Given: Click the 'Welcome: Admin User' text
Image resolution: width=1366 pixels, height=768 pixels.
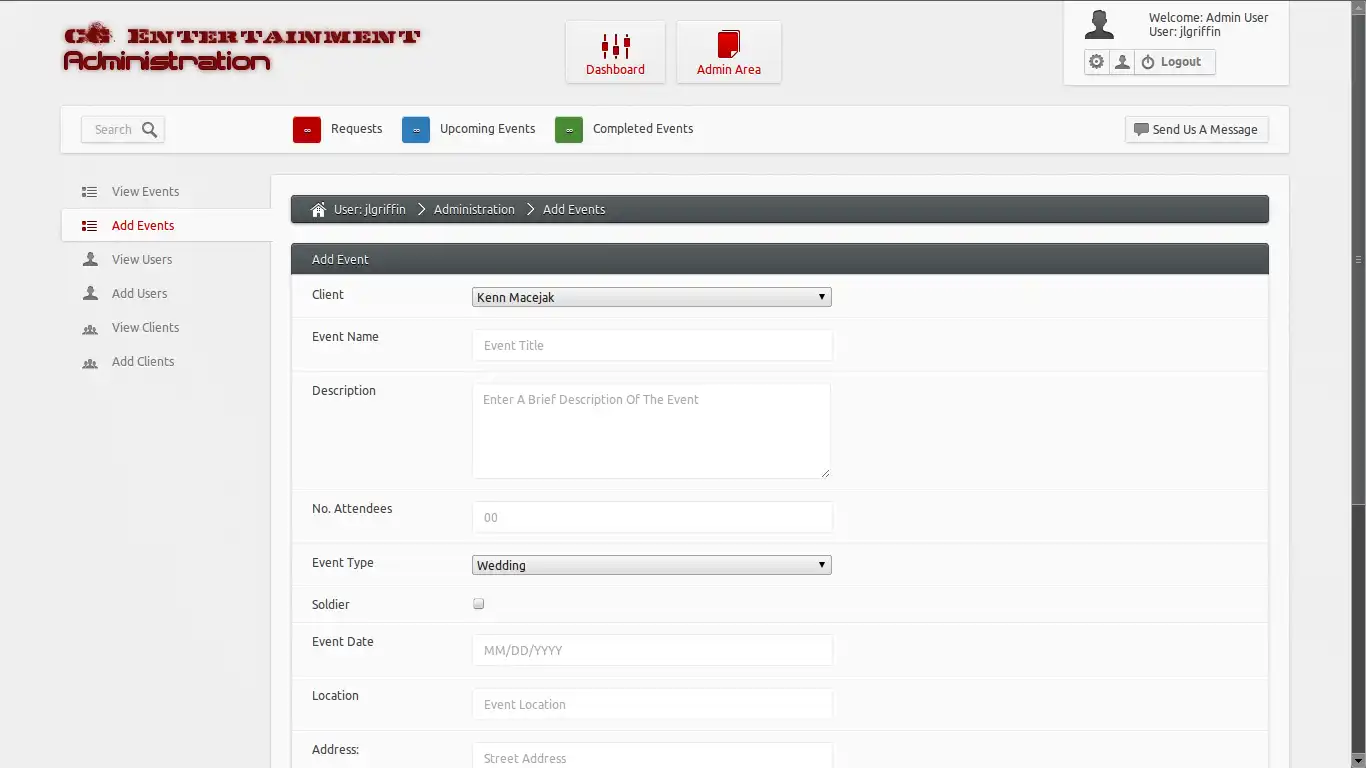Looking at the screenshot, I should tap(1209, 18).
